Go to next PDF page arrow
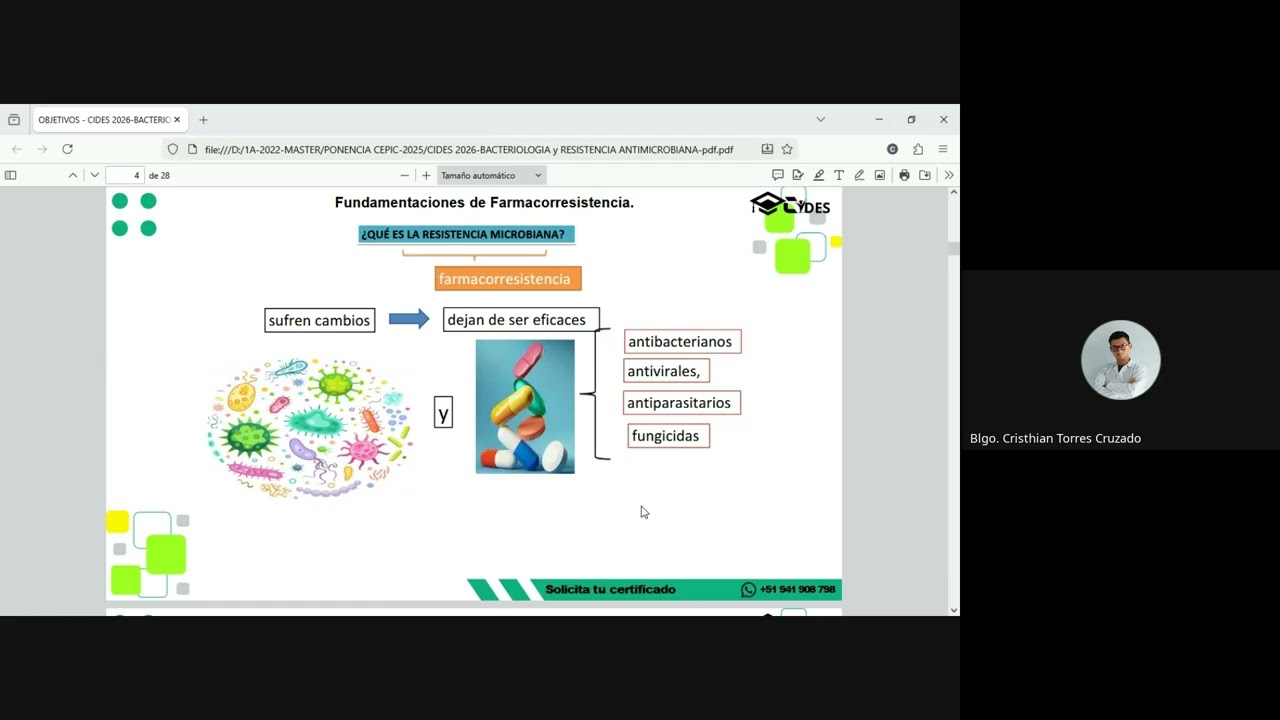The image size is (1280, 720). coord(95,175)
